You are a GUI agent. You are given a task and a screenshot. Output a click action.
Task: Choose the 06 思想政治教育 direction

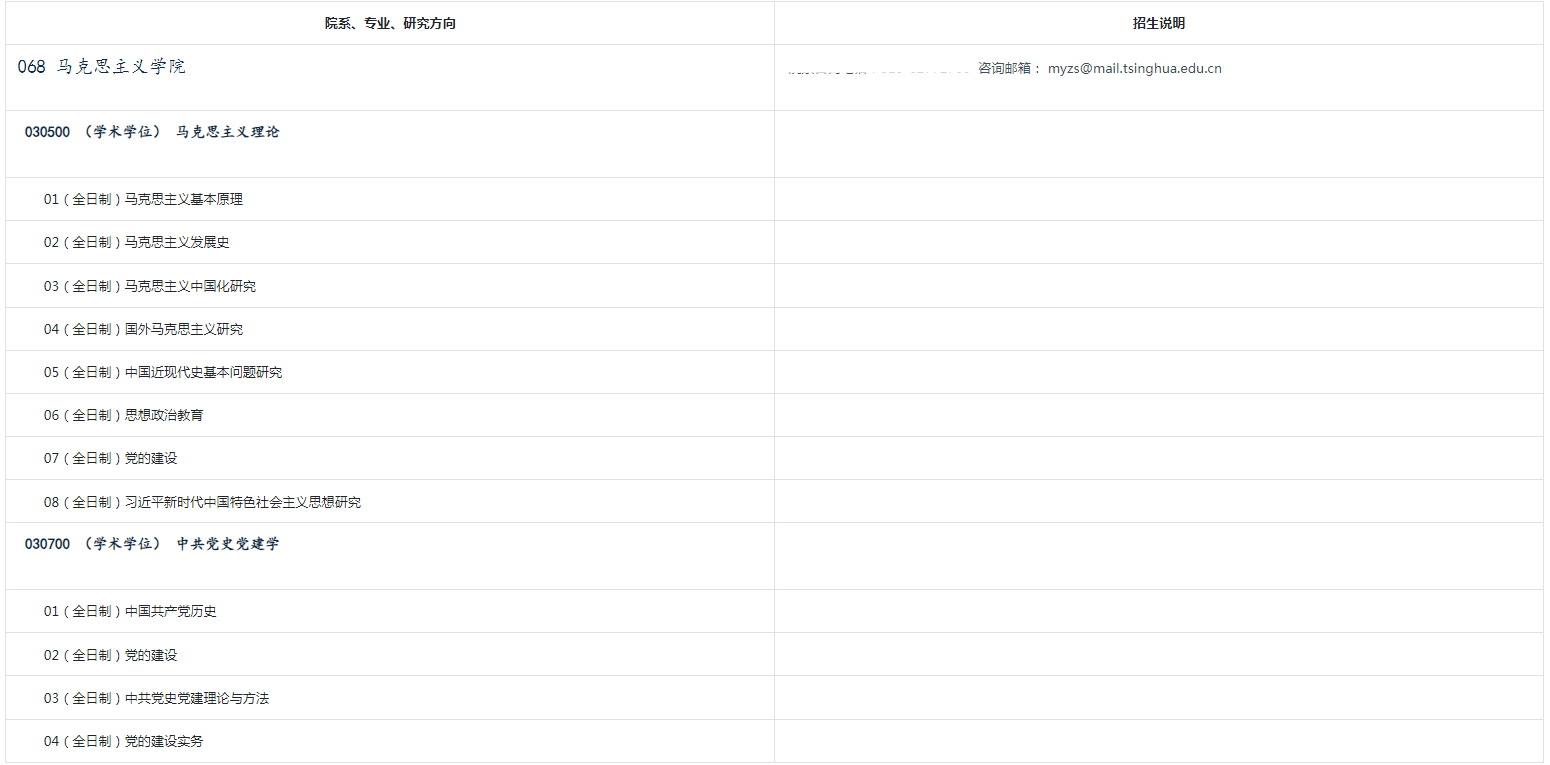click(123, 416)
